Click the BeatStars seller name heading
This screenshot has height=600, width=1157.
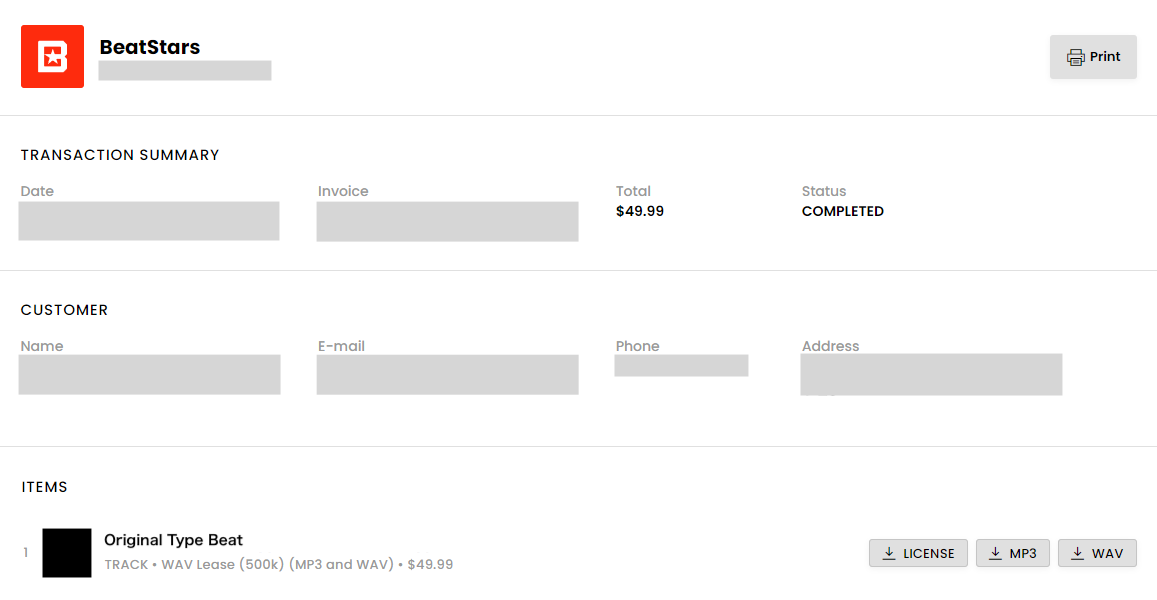tap(150, 47)
